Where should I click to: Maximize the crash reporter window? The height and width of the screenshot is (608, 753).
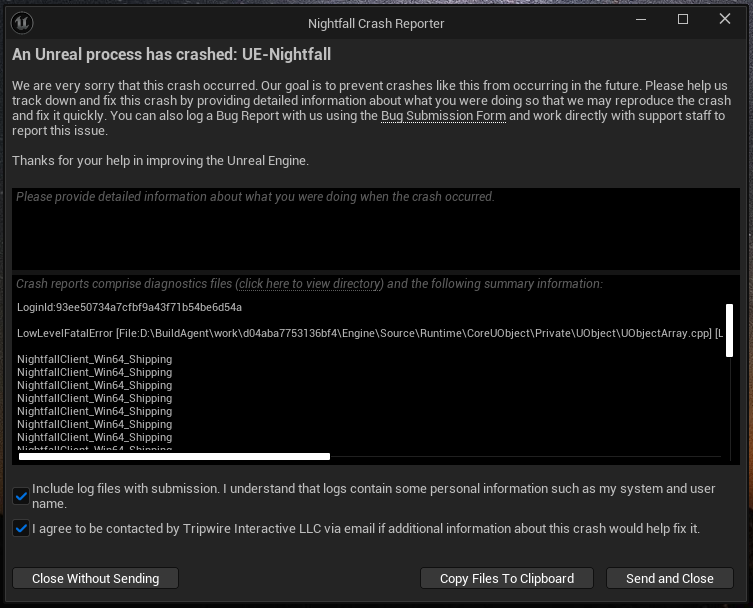[683, 20]
